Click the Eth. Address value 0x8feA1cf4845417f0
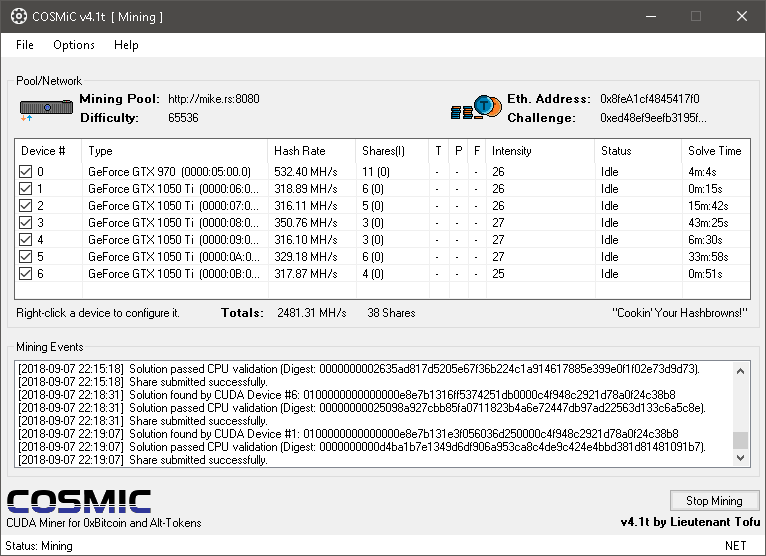Screen dimensions: 766x556 pyautogui.click(x=650, y=99)
